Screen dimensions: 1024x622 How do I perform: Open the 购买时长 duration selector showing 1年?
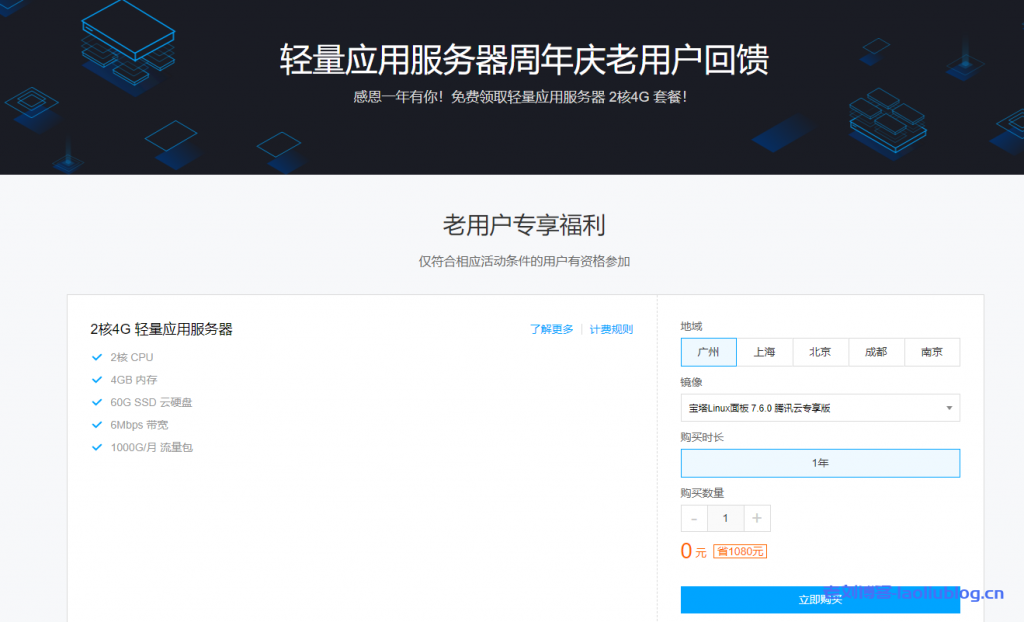820,463
